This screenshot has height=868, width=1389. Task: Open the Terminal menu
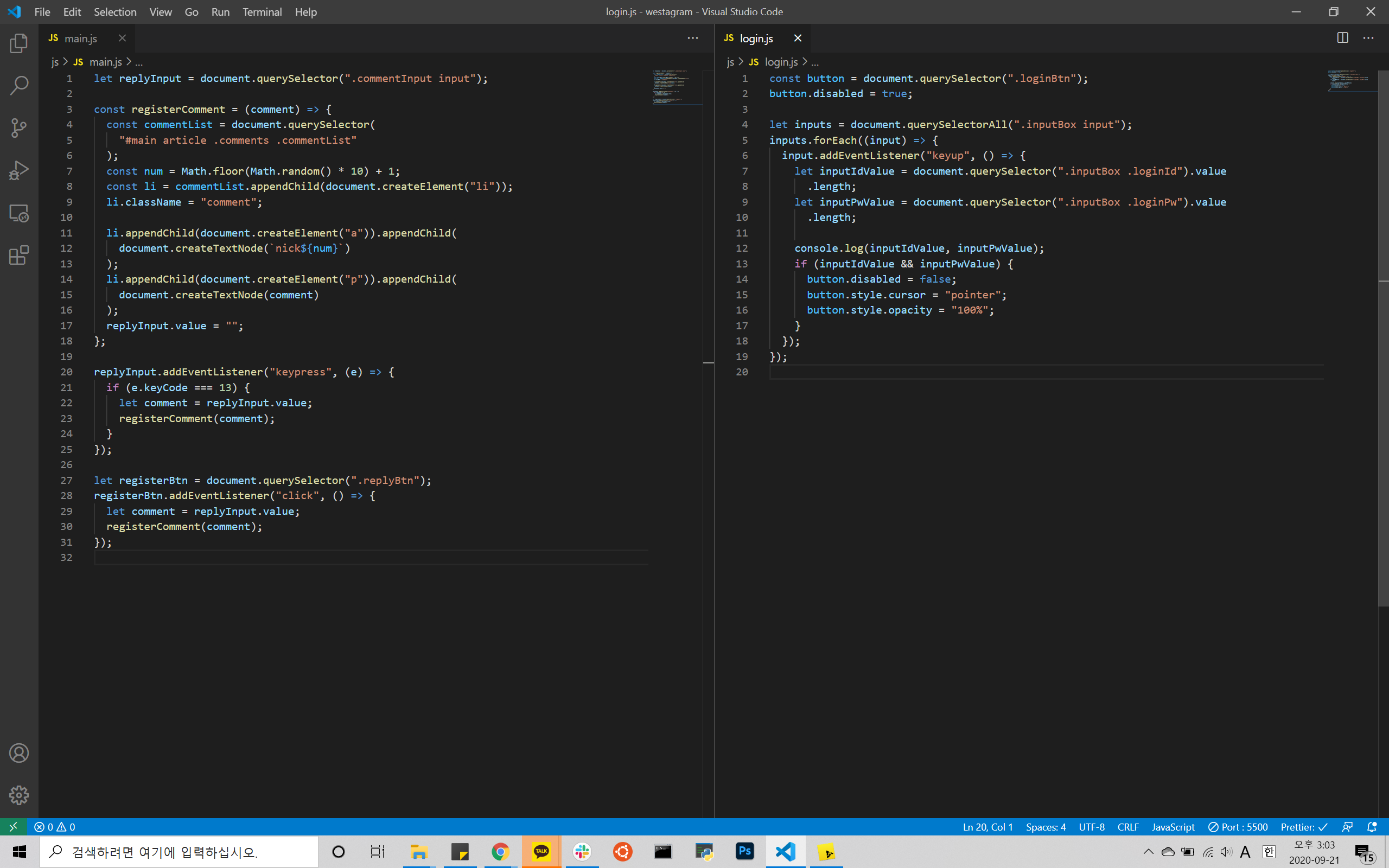tap(262, 12)
